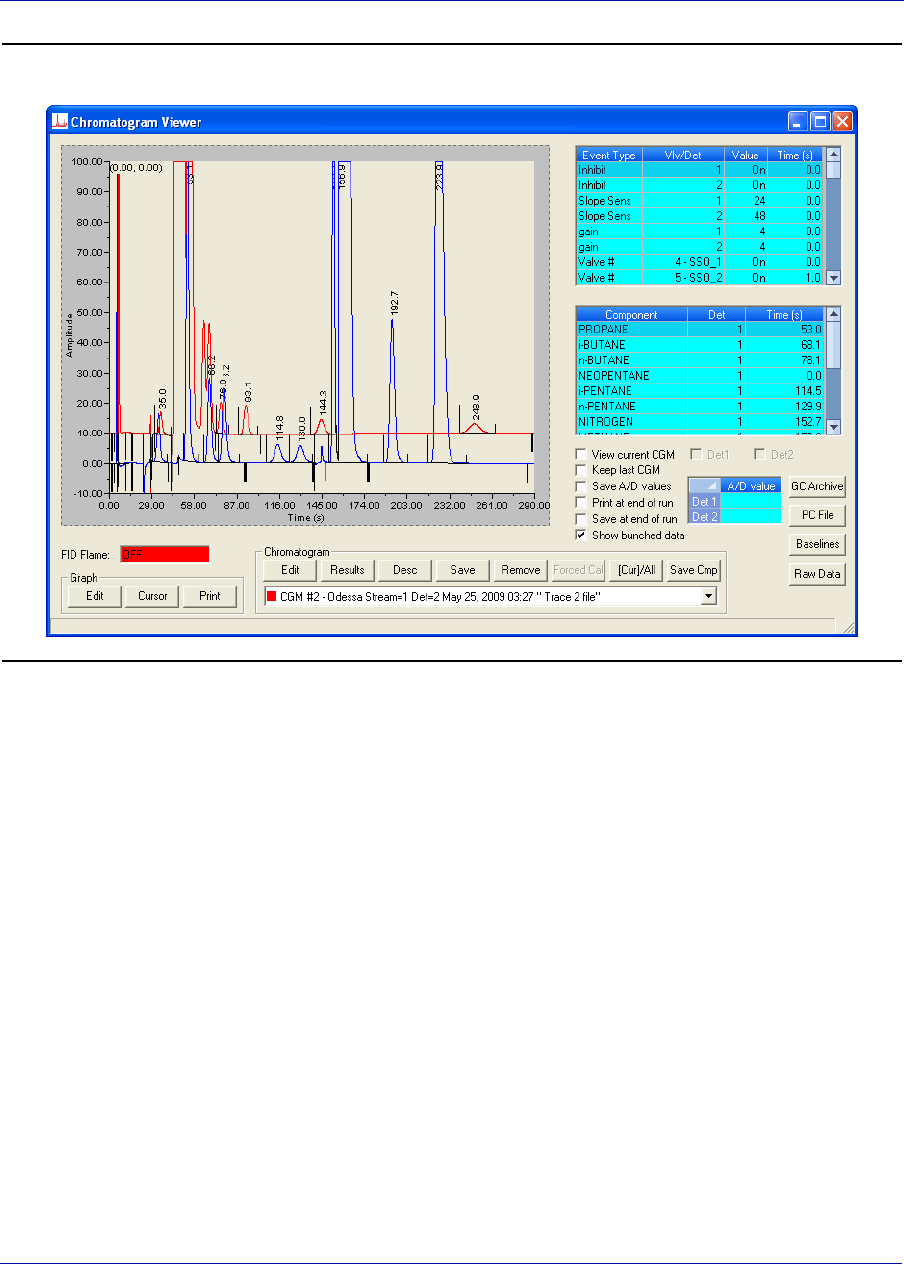Click the Det 1 A/D value cell
The width and height of the screenshot is (904, 1264).
pyautogui.click(x=751, y=501)
